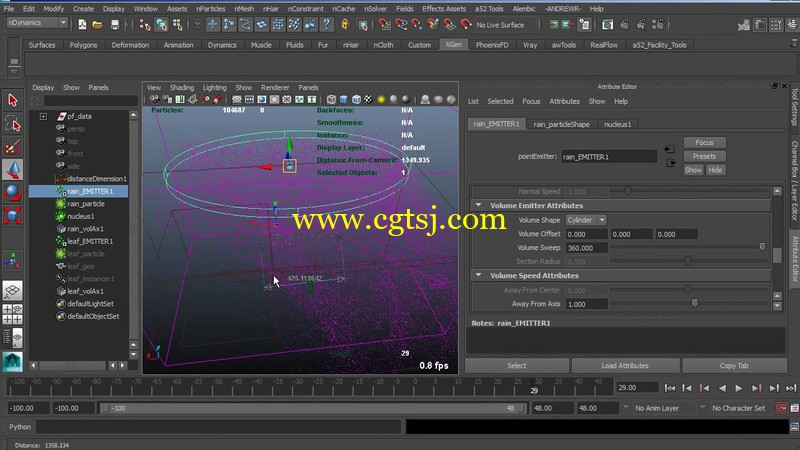Open the single perspective layout icon

13,290
